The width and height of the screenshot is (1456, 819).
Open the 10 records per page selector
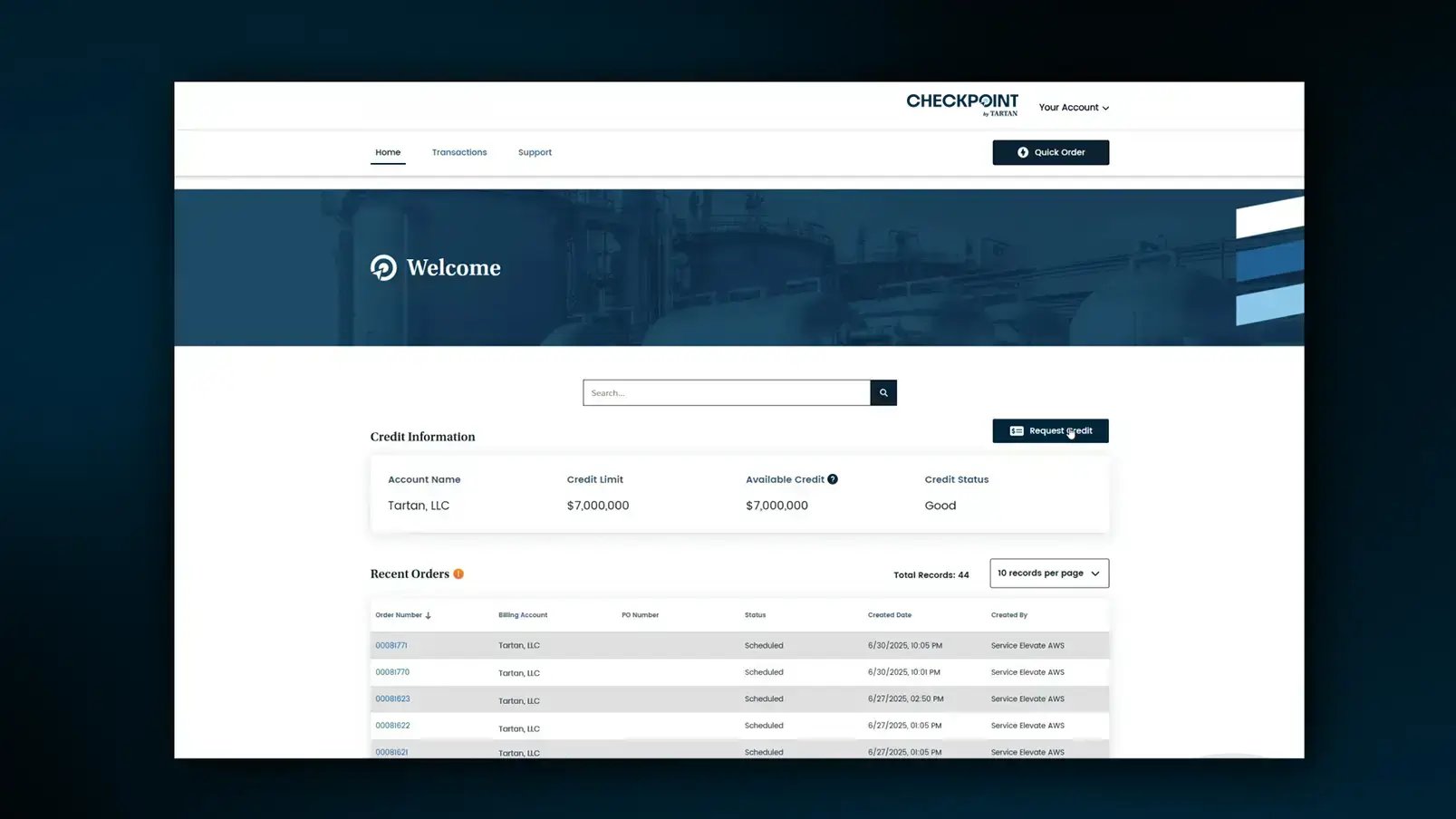[1048, 573]
